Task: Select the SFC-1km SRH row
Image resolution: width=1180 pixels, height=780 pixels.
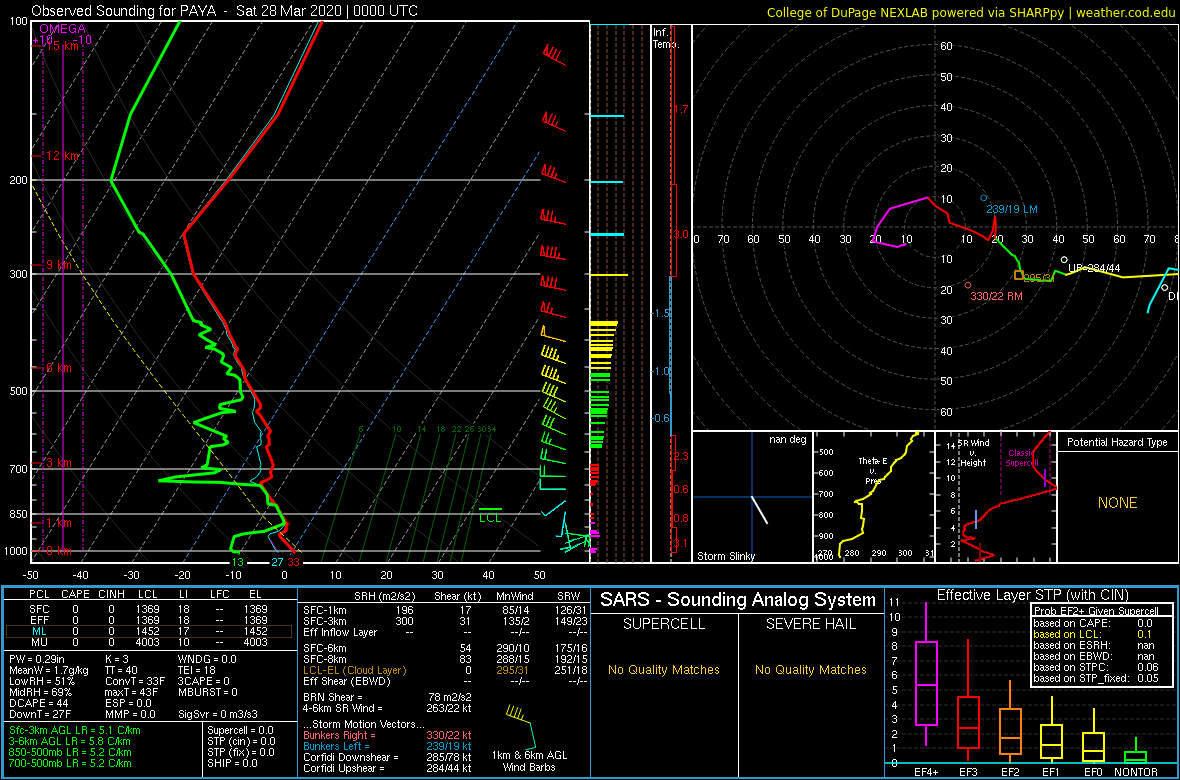Action: tap(446, 611)
